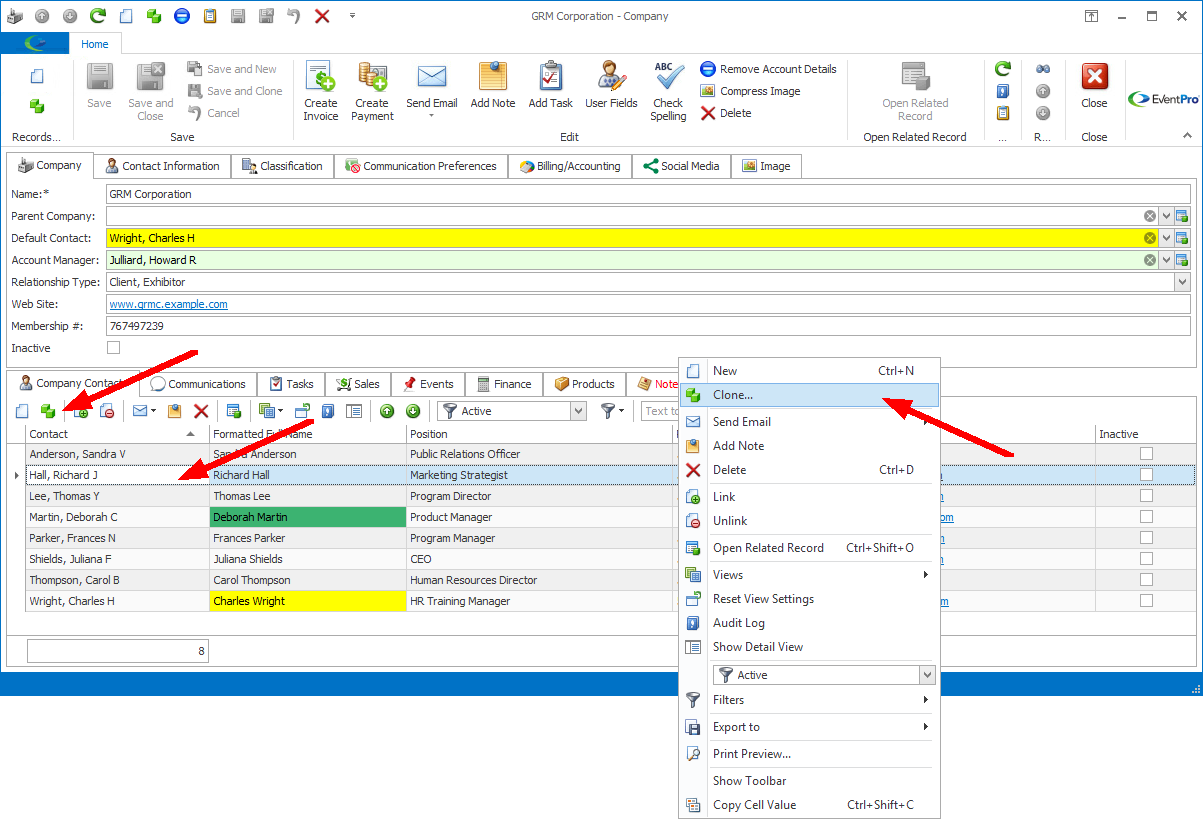The image size is (1203, 819).
Task: Click open related record icon in contacts toolbar
Action: coord(233,411)
